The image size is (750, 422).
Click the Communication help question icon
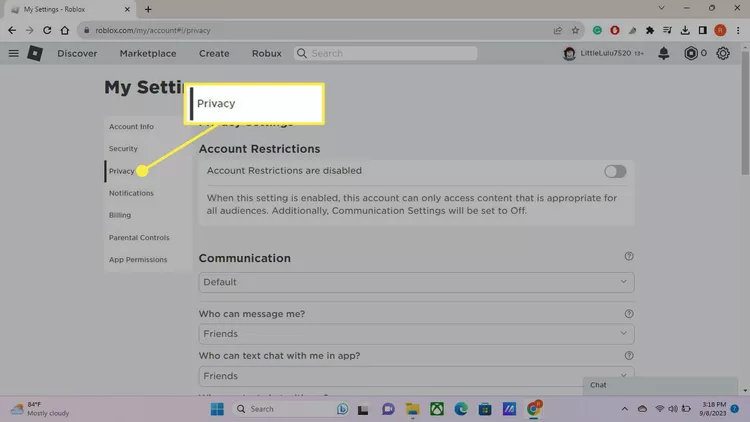pyautogui.click(x=629, y=257)
